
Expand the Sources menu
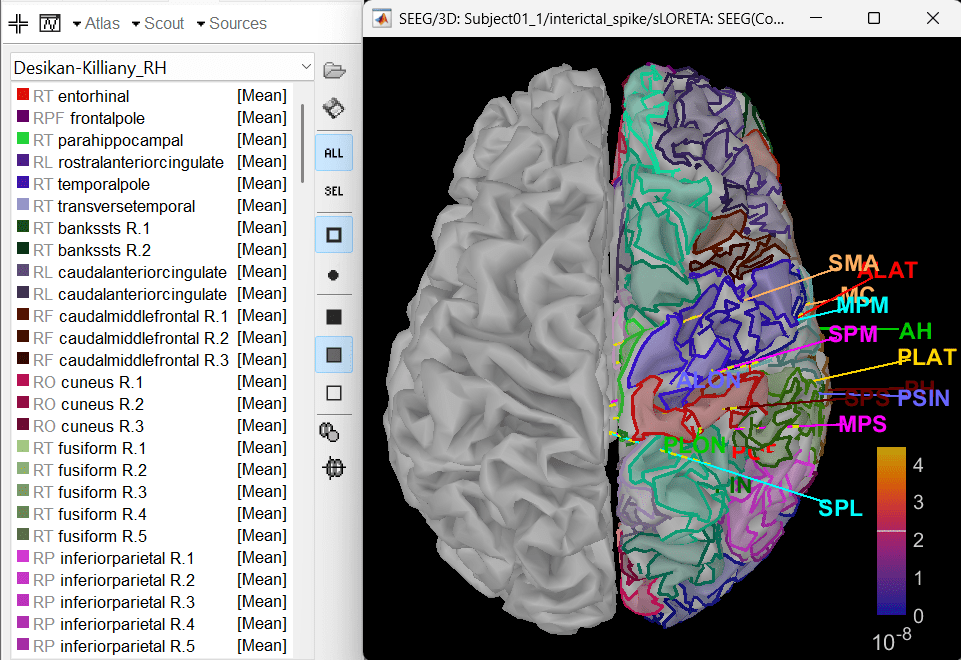coord(231,23)
